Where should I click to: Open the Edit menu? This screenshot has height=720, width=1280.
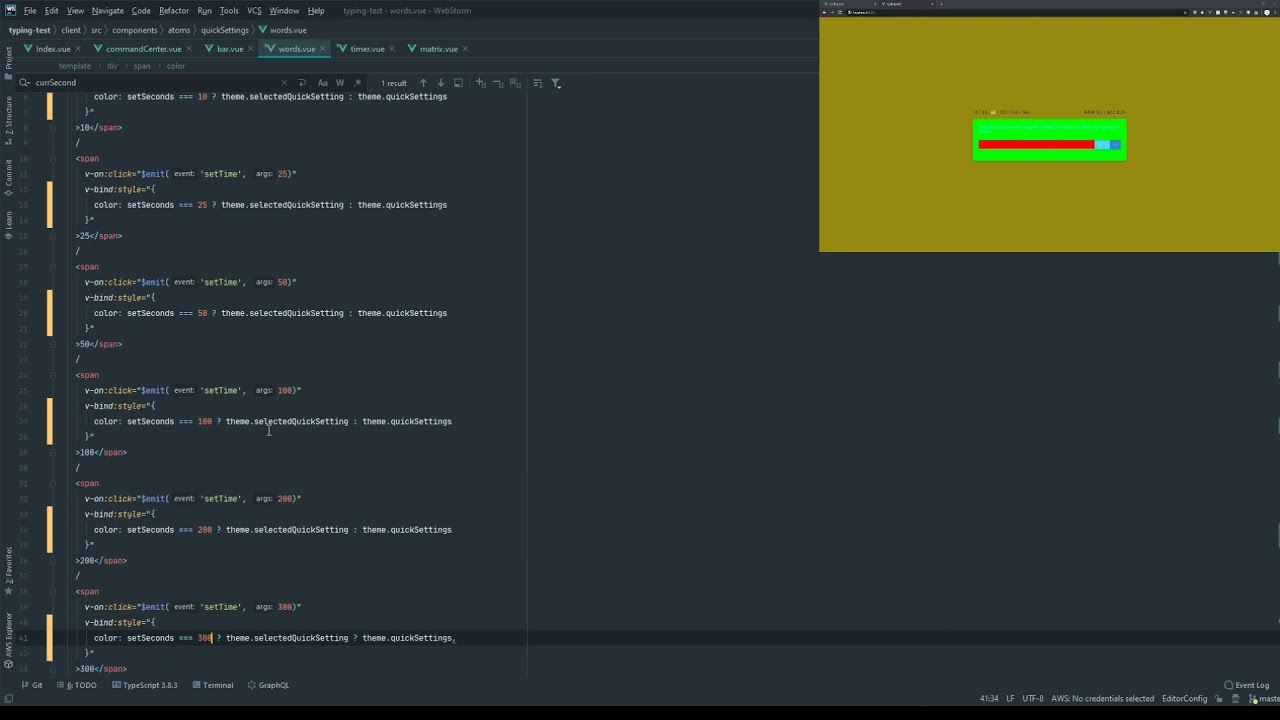point(51,11)
